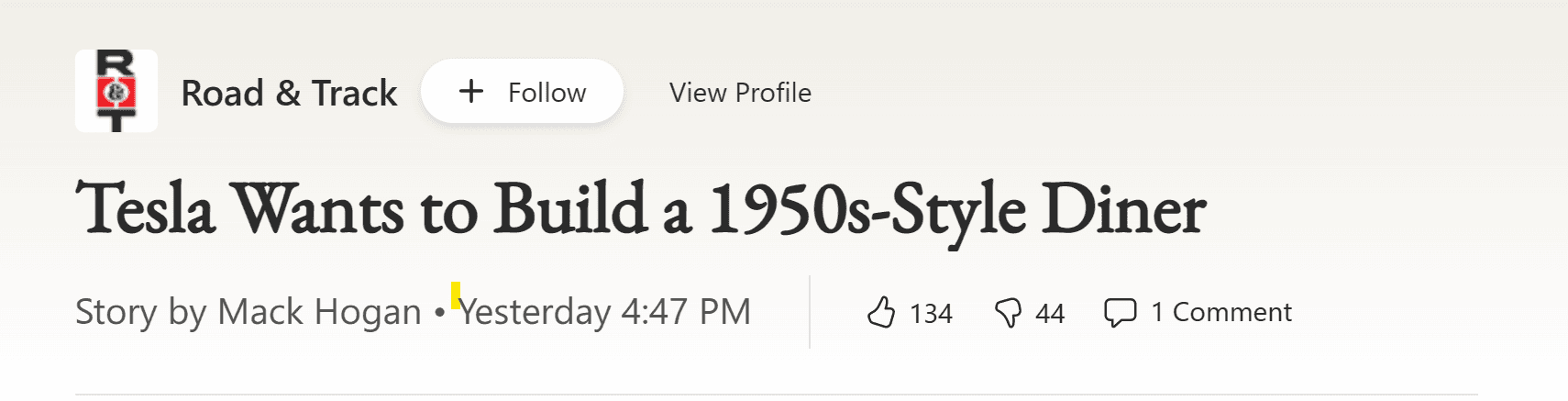Click the Follow label text
This screenshot has width=1568, height=401.
point(547,93)
